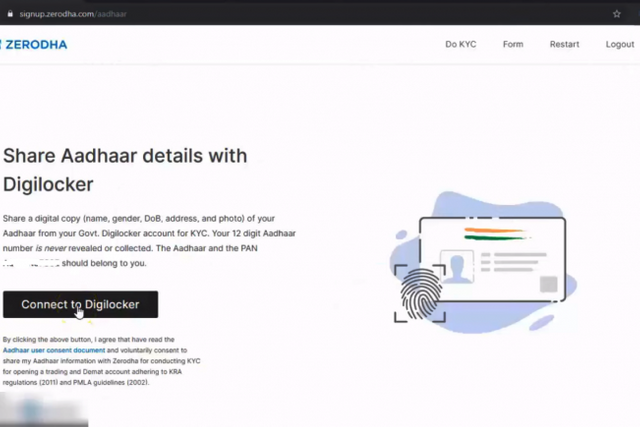Click the Aadhaar card fingerprint illustration
The height and width of the screenshot is (427, 640).
(482, 262)
